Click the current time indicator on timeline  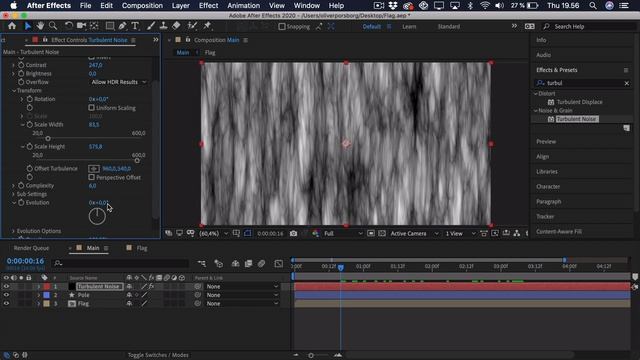340,267
